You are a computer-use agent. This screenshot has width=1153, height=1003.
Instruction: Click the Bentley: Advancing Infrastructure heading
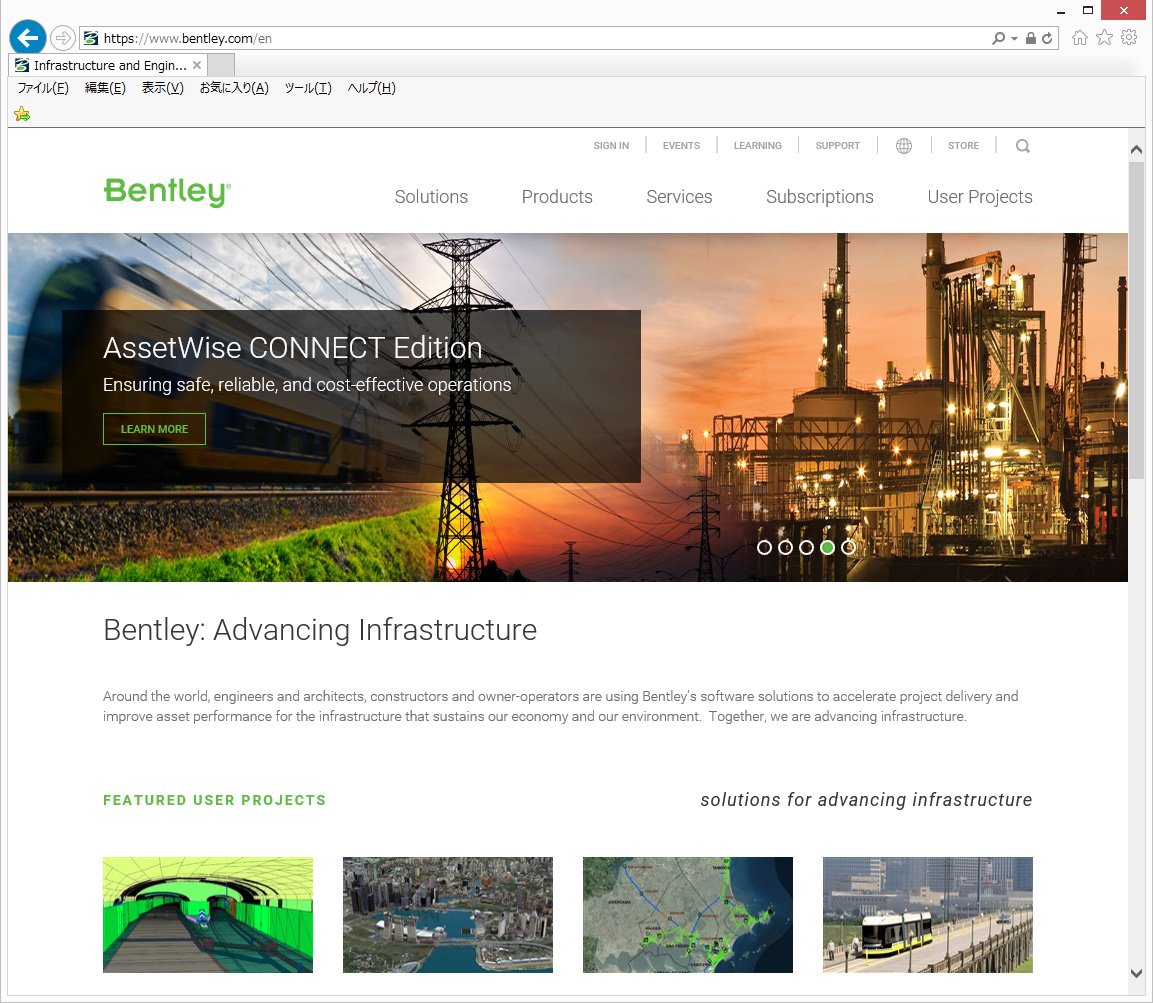[320, 630]
